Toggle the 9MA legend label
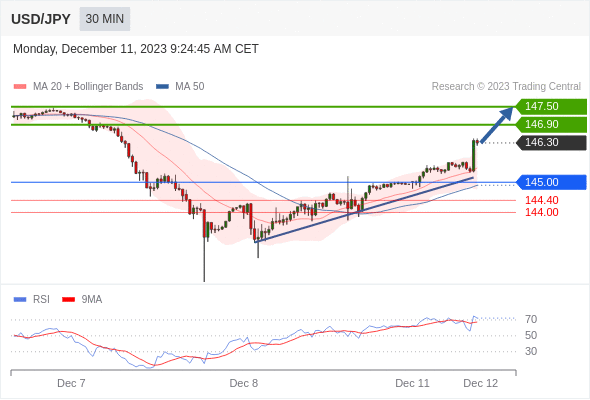590x400 pixels. [x=92, y=300]
